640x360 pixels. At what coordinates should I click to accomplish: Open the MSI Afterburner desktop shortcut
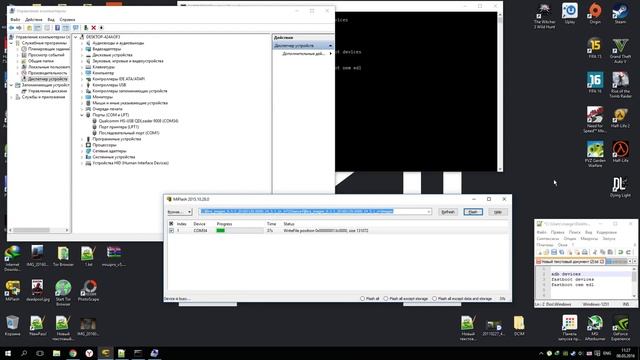tap(595, 328)
